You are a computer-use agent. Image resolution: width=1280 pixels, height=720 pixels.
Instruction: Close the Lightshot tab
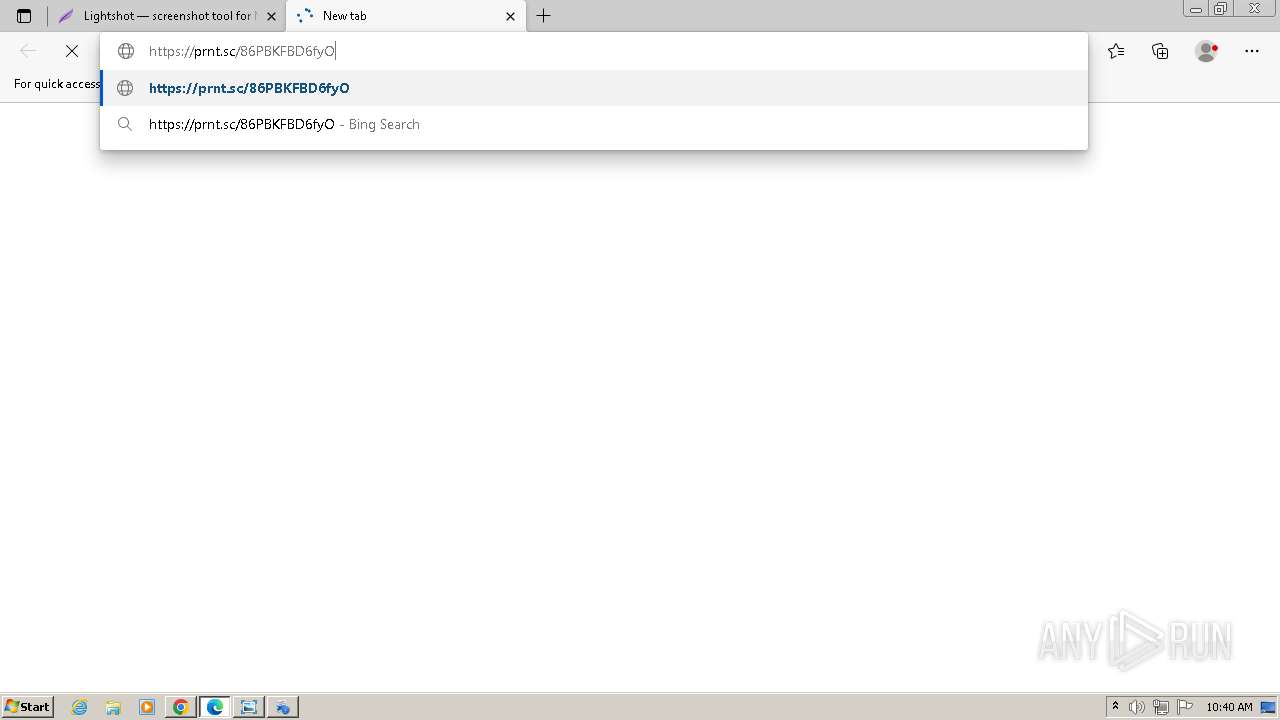tap(271, 16)
